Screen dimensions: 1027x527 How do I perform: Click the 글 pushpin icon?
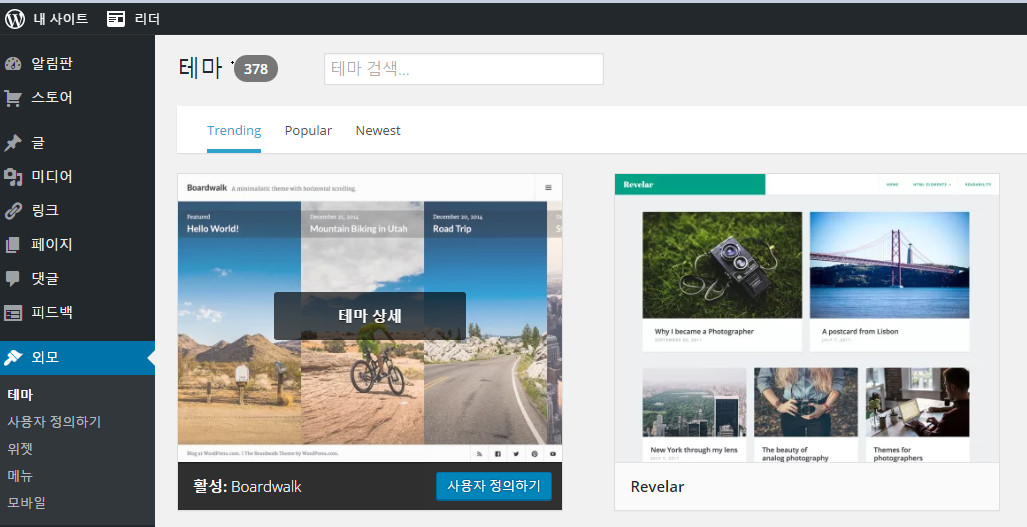[13, 143]
